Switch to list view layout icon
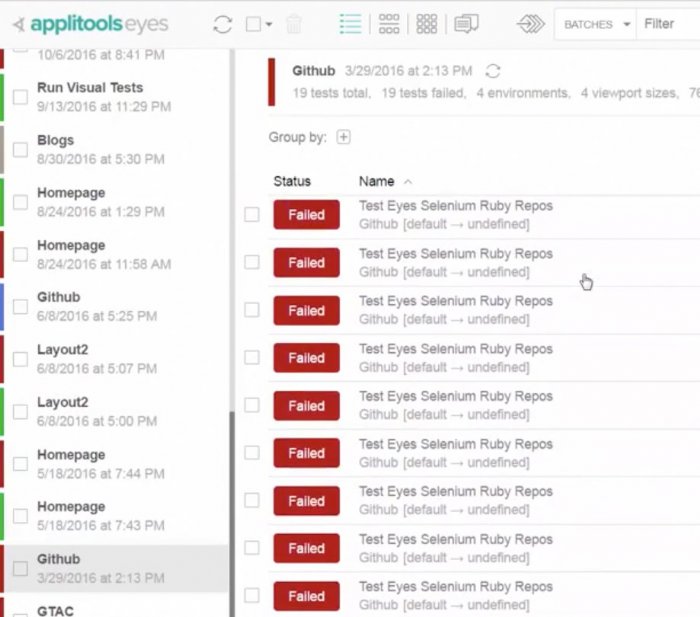This screenshot has height=617, width=700. 350,24
